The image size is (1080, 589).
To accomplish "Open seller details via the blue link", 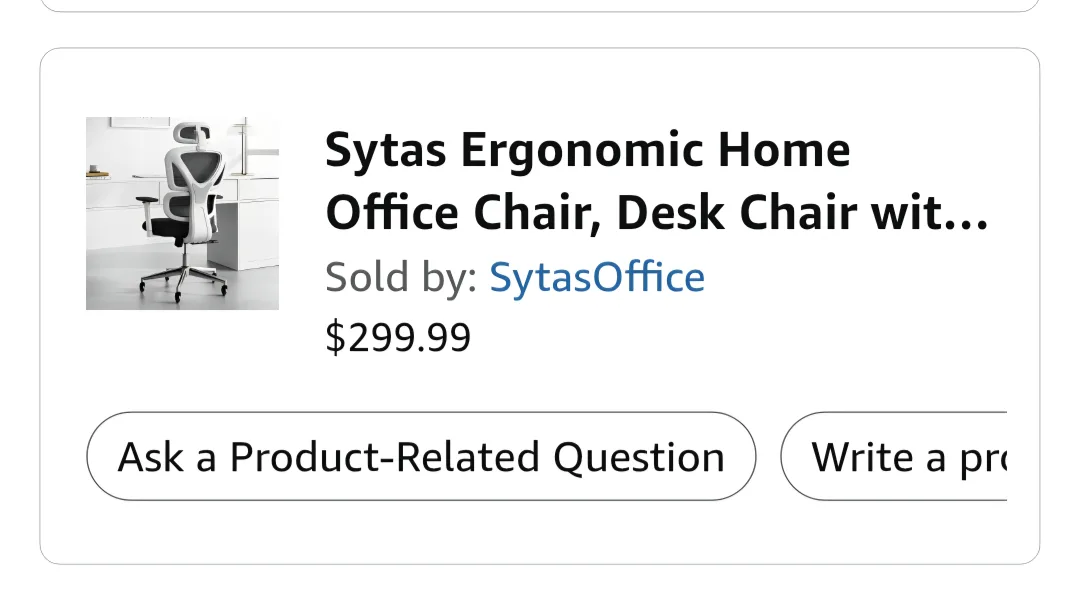I will coord(597,277).
